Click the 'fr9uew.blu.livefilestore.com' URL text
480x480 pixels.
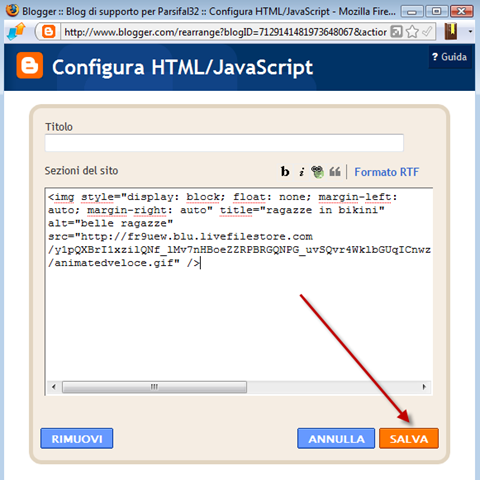(220, 237)
